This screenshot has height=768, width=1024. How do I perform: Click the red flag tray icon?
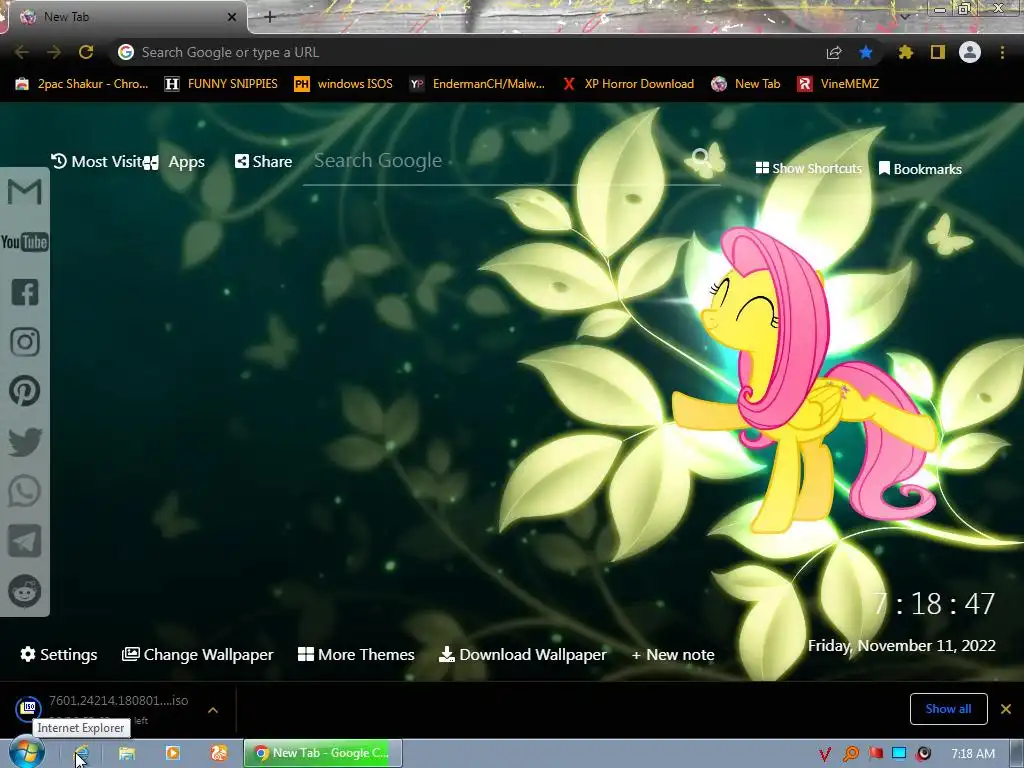[x=876, y=754]
